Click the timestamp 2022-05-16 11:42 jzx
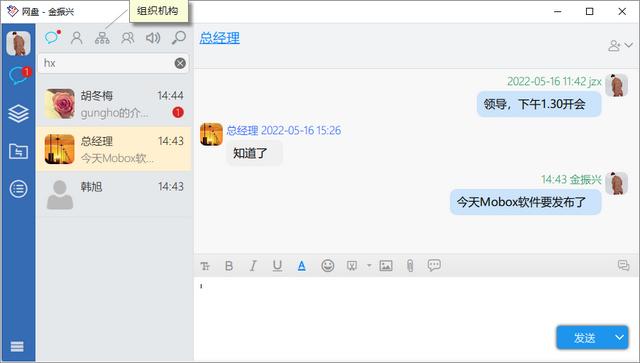The width and height of the screenshot is (640, 363). point(554,82)
